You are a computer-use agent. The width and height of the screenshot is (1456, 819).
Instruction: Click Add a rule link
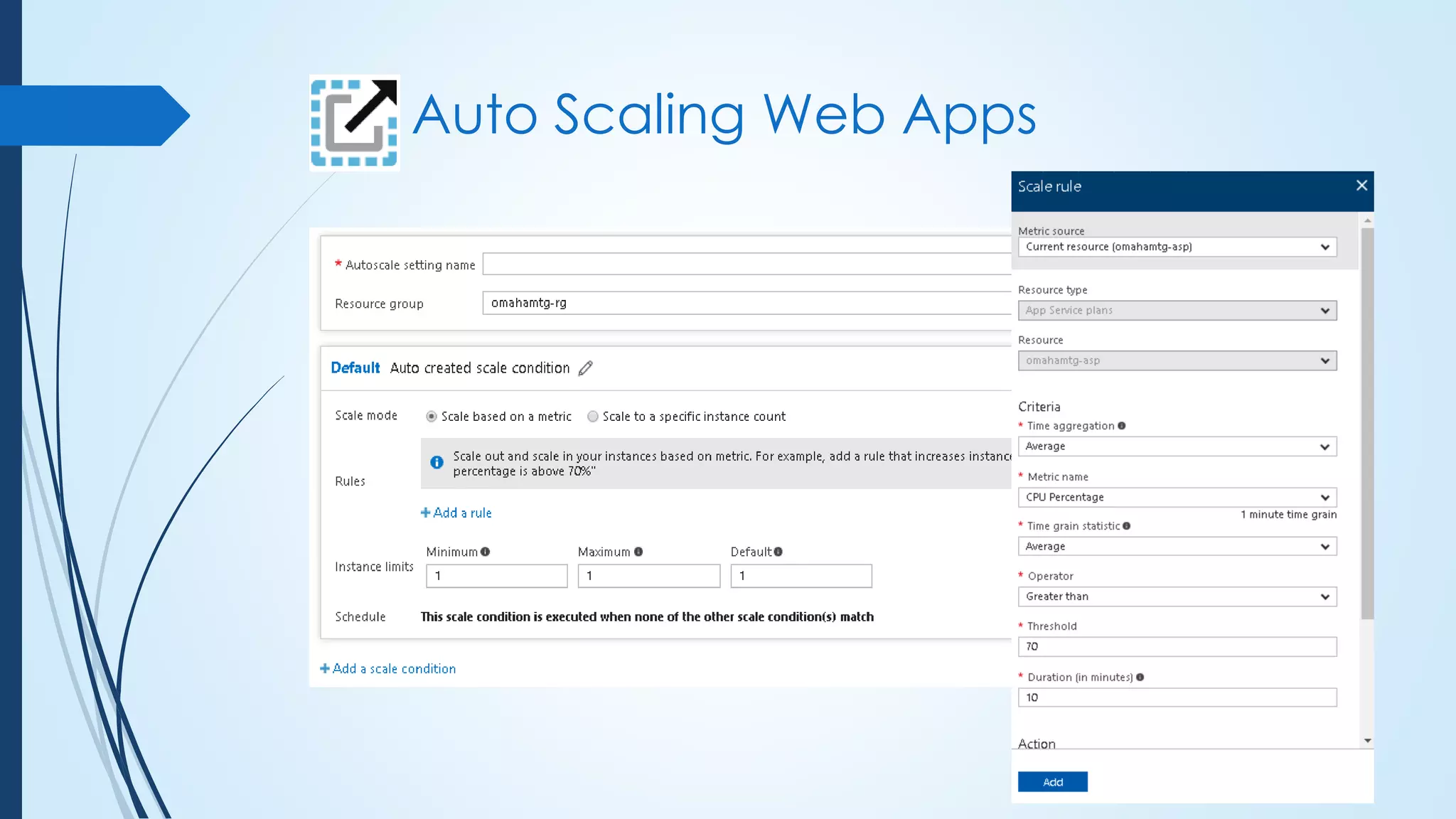456,513
